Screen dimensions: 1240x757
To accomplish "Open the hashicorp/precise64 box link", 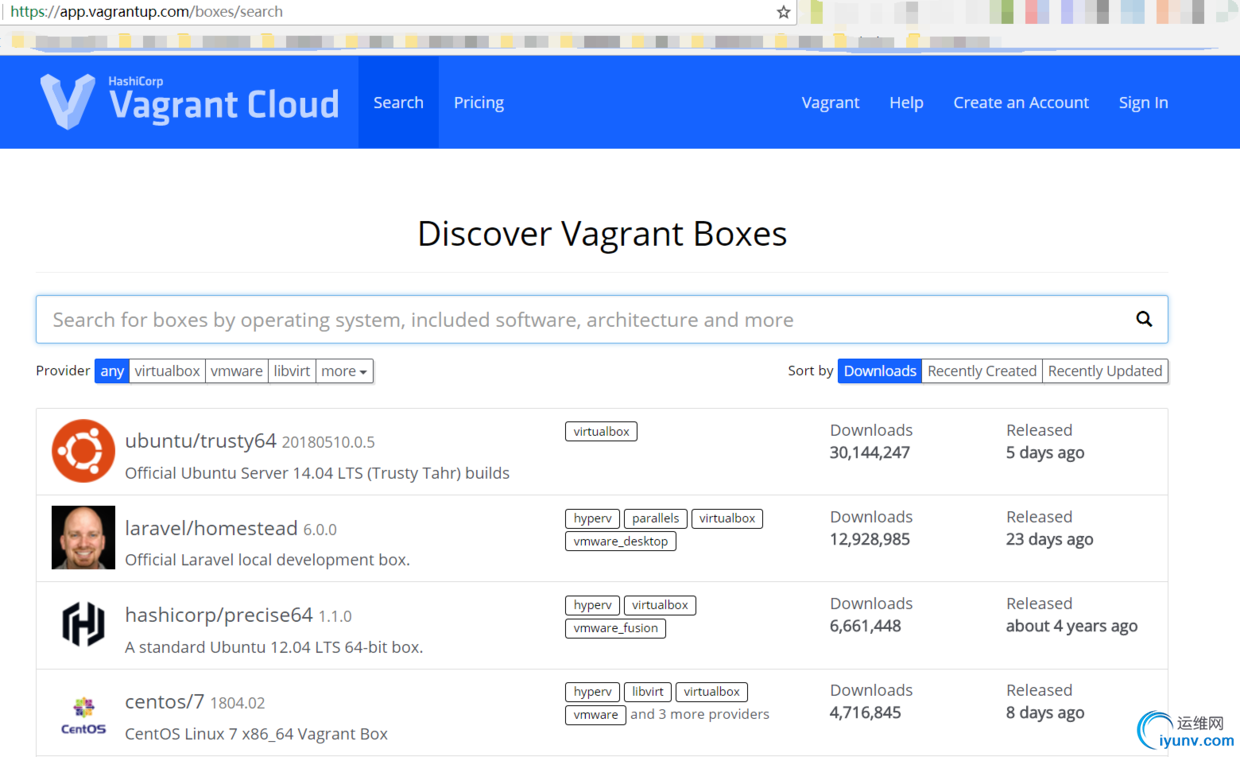I will pos(219,615).
